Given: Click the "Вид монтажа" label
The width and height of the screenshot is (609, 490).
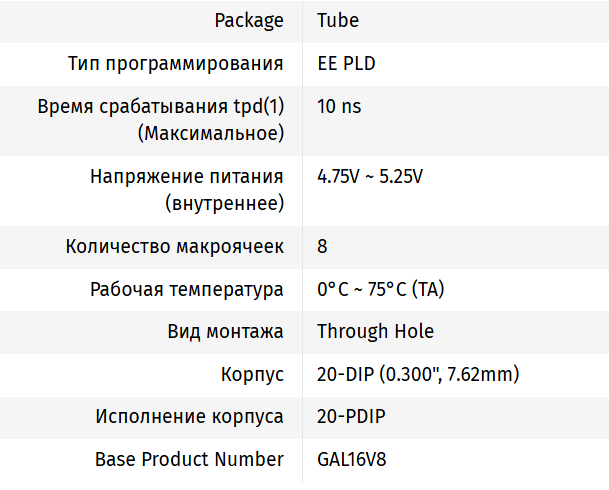Looking at the screenshot, I should pyautogui.click(x=225, y=331).
